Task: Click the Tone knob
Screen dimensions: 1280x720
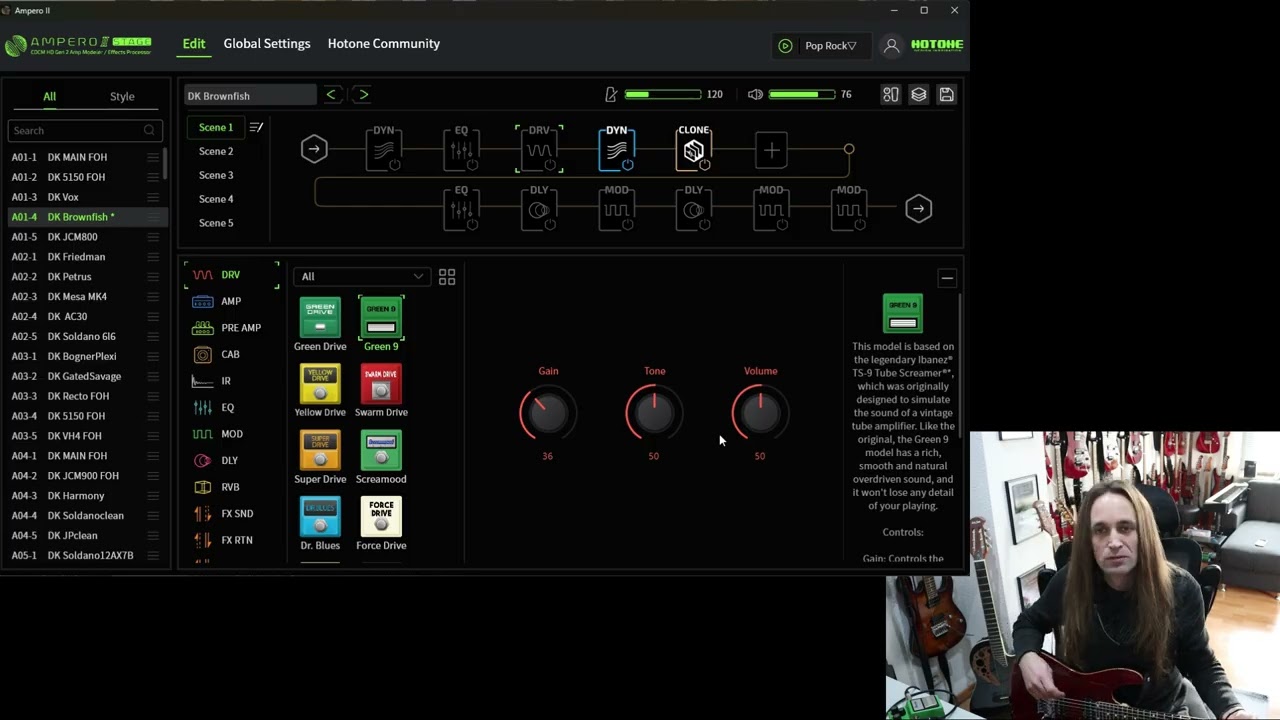Action: pos(654,413)
